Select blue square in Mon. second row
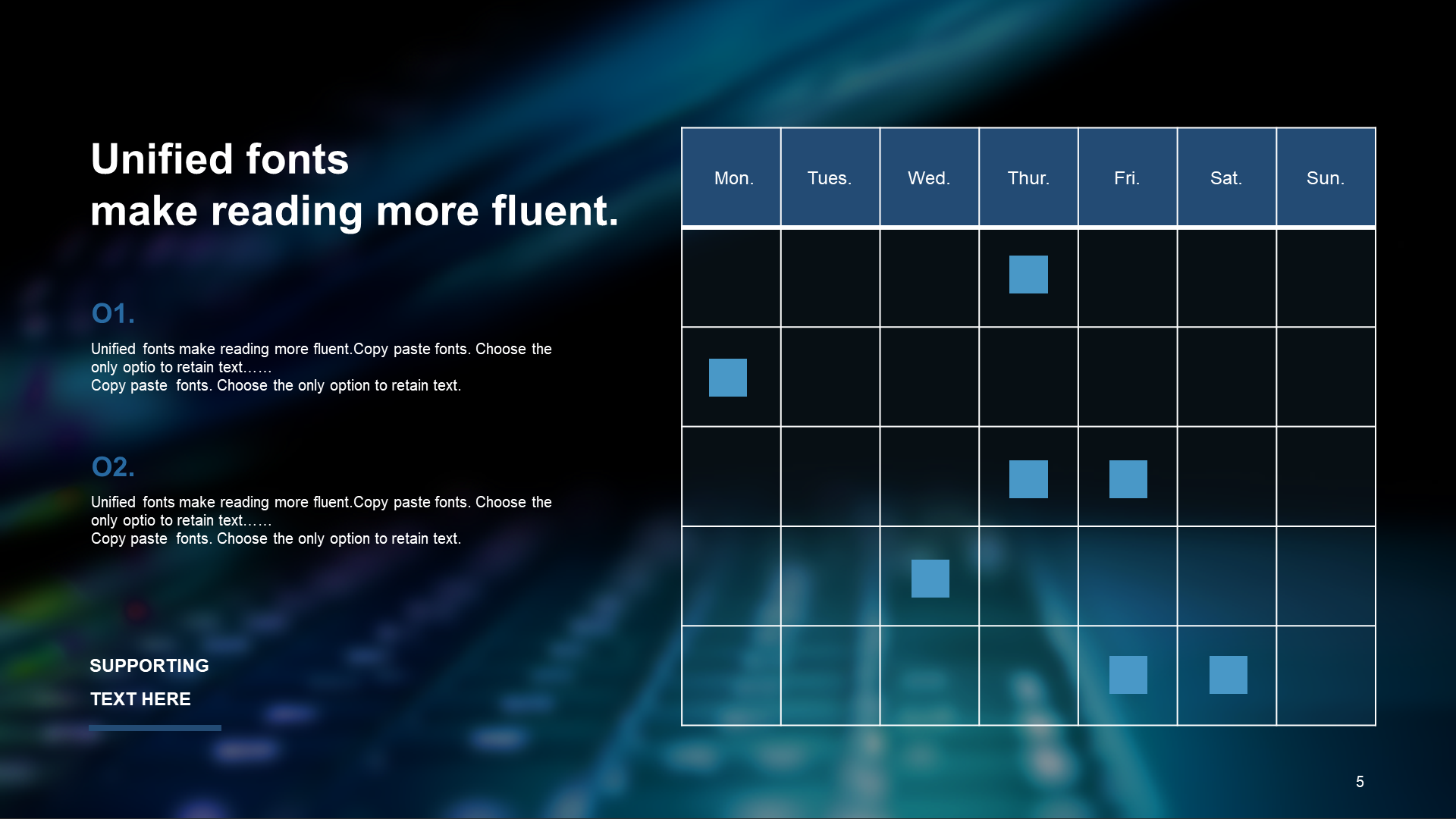The height and width of the screenshot is (819, 1456). coord(728,378)
